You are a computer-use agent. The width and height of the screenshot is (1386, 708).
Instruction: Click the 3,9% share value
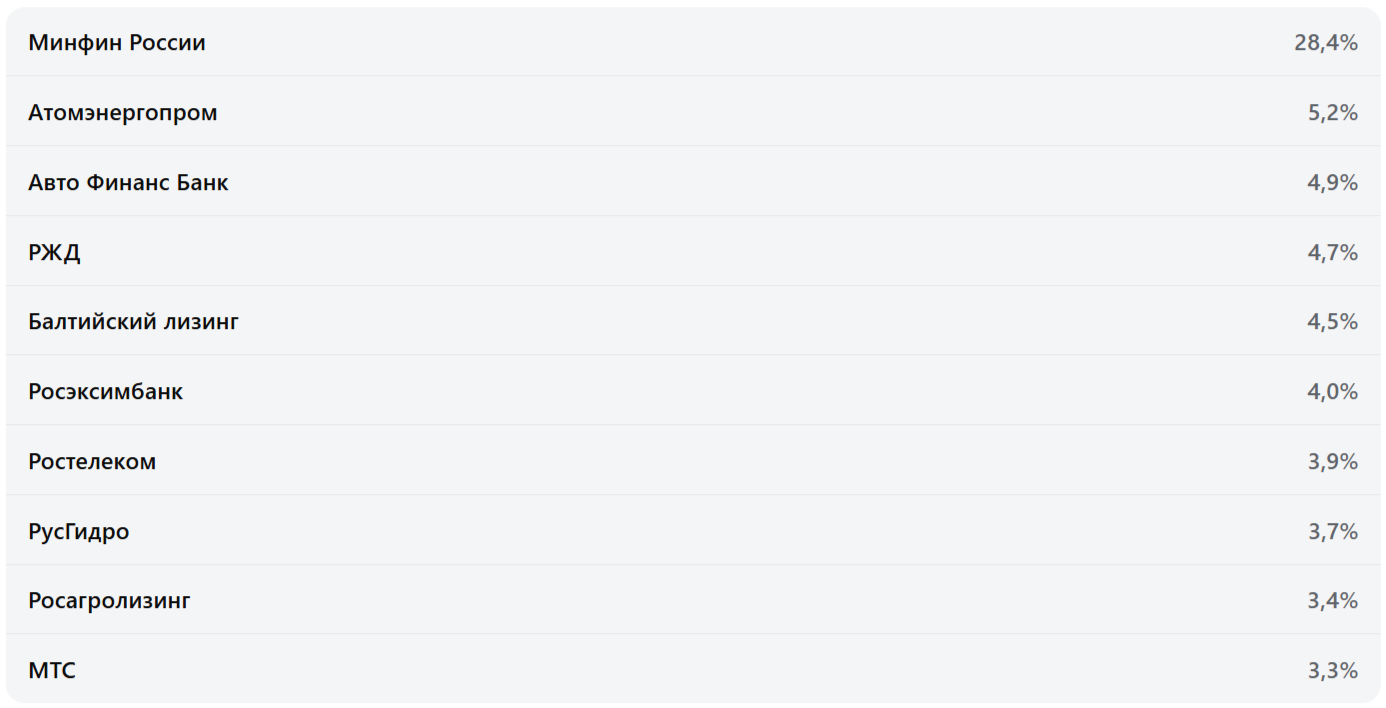1332,462
